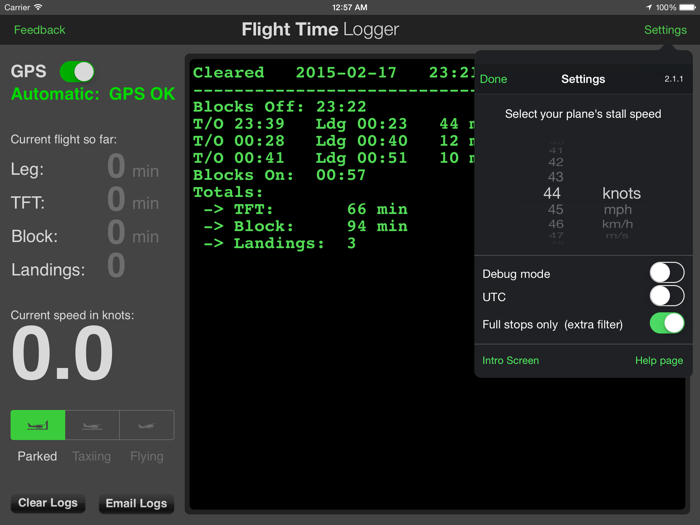The width and height of the screenshot is (700, 525).
Task: Tap the battery indicator icon
Action: (688, 7)
